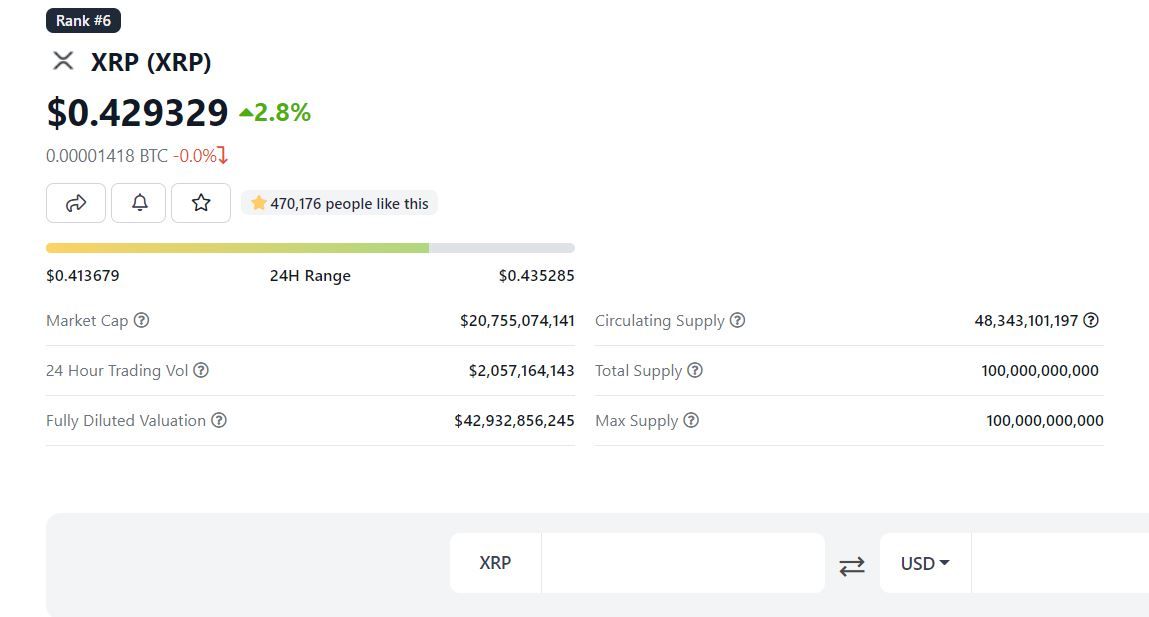
Task: Click Total Supply question mark icon
Action: [x=695, y=371]
